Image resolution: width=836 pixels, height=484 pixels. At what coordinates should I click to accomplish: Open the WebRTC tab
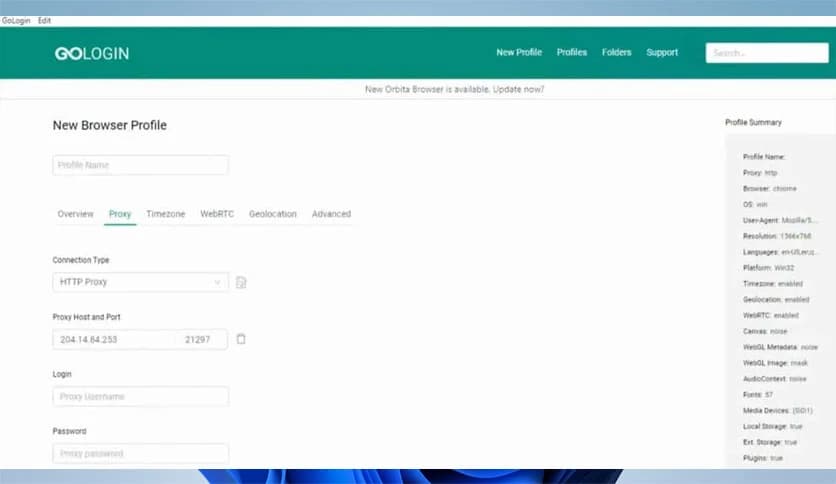217,214
